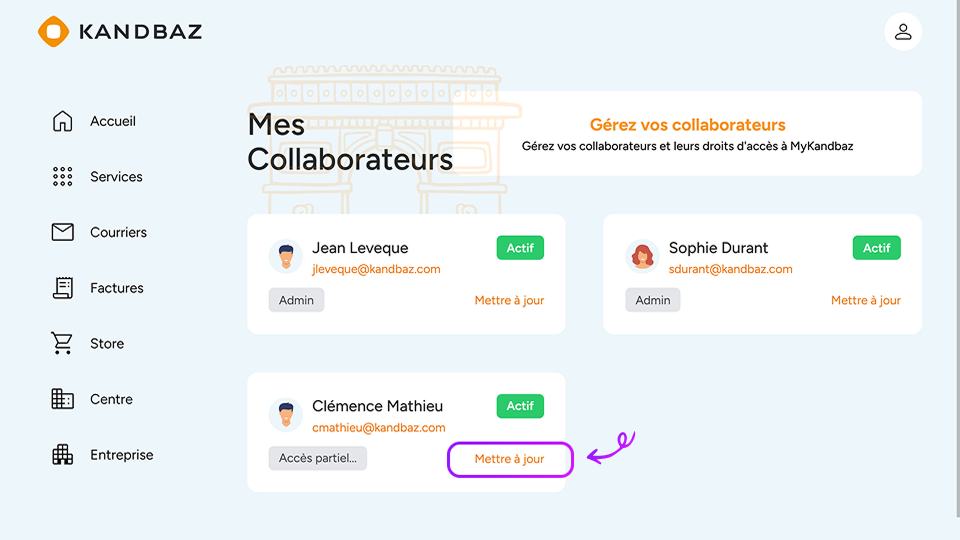Click Sophie Durant's avatar picture

click(x=642, y=256)
